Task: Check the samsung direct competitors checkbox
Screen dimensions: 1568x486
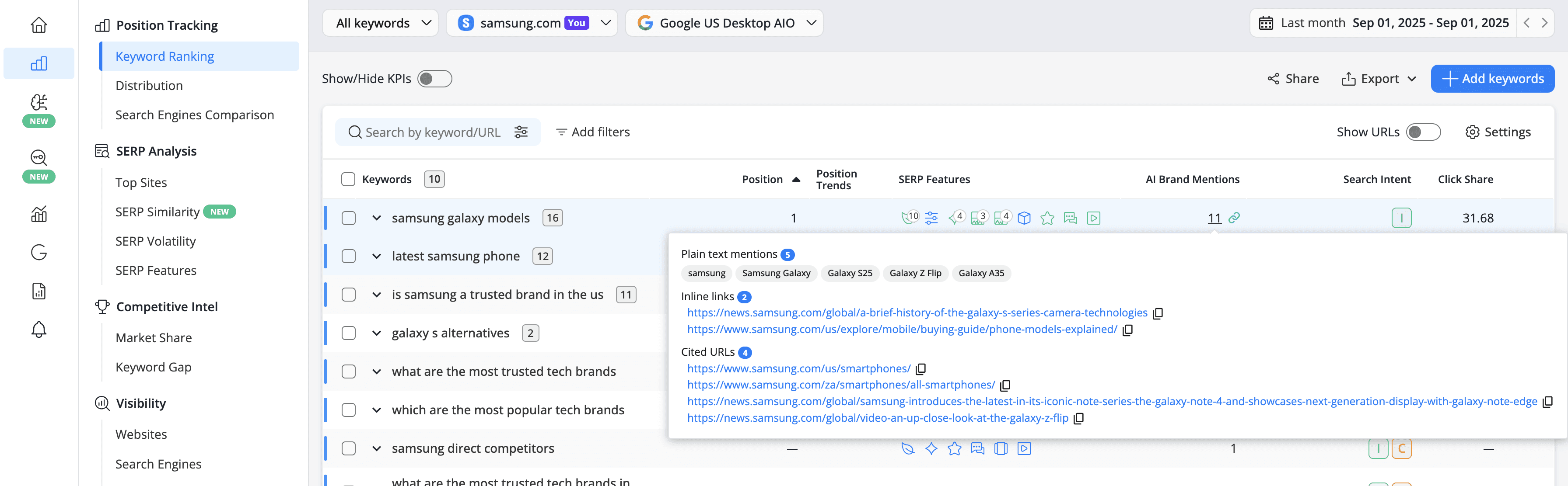Action: click(x=348, y=448)
